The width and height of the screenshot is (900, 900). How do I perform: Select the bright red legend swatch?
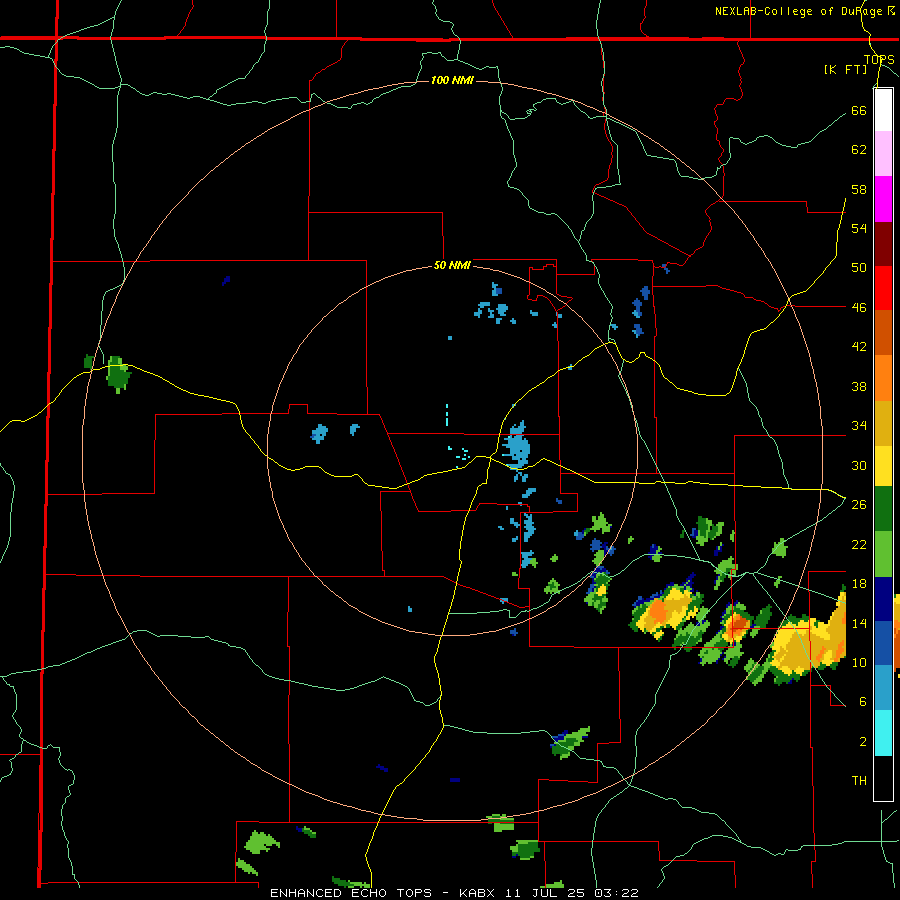(x=883, y=288)
